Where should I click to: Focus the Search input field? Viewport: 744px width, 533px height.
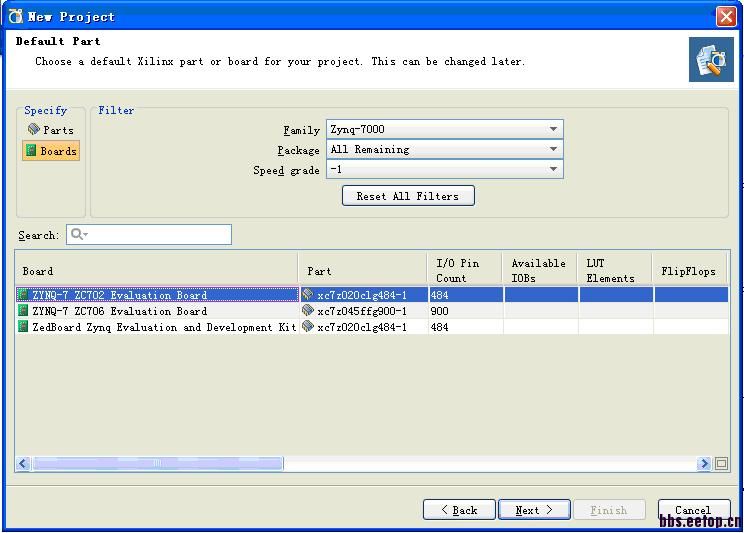click(x=149, y=234)
